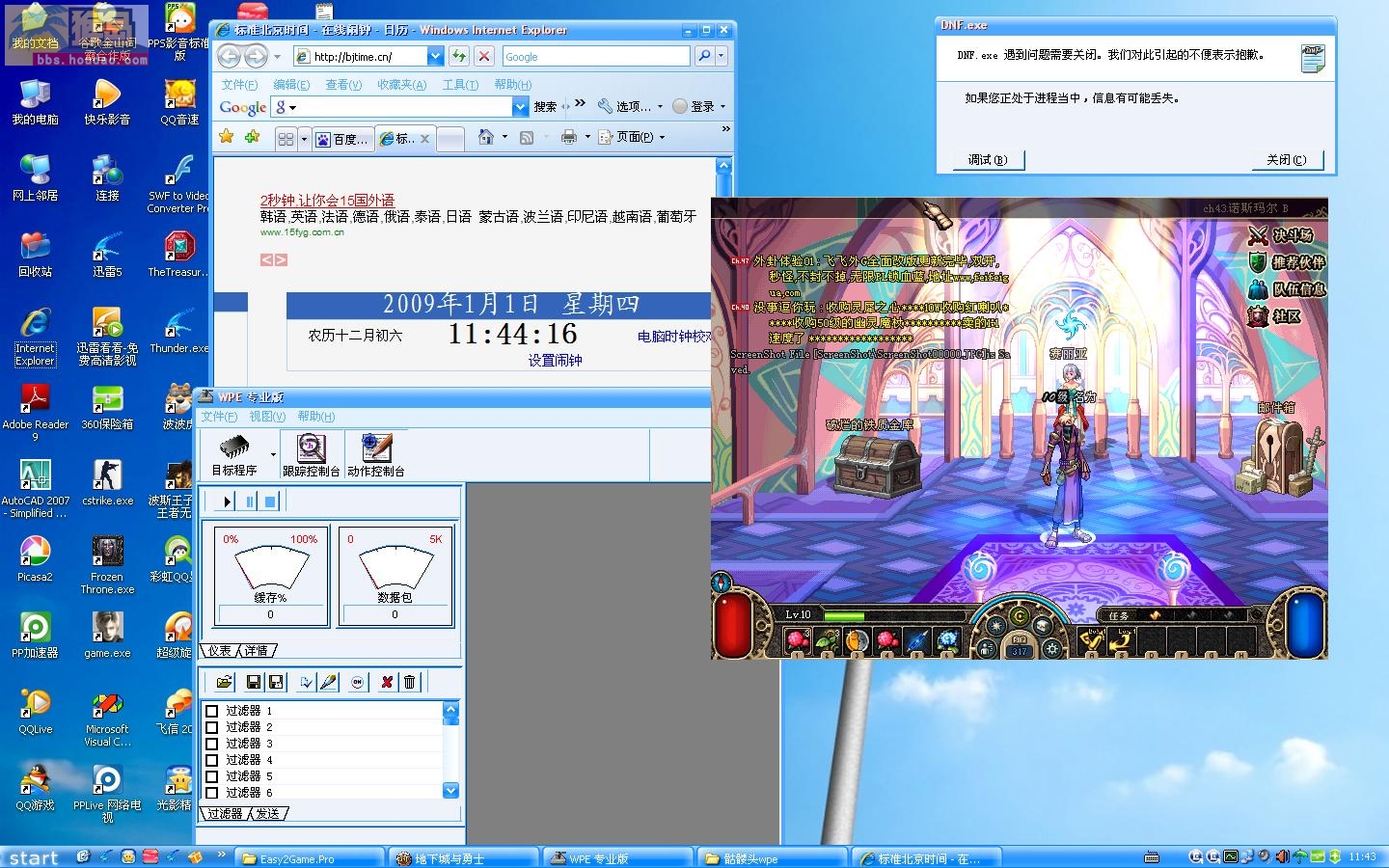Click the filter ON toggle icon in WPE
Image resolution: width=1389 pixels, height=868 pixels.
tap(357, 682)
